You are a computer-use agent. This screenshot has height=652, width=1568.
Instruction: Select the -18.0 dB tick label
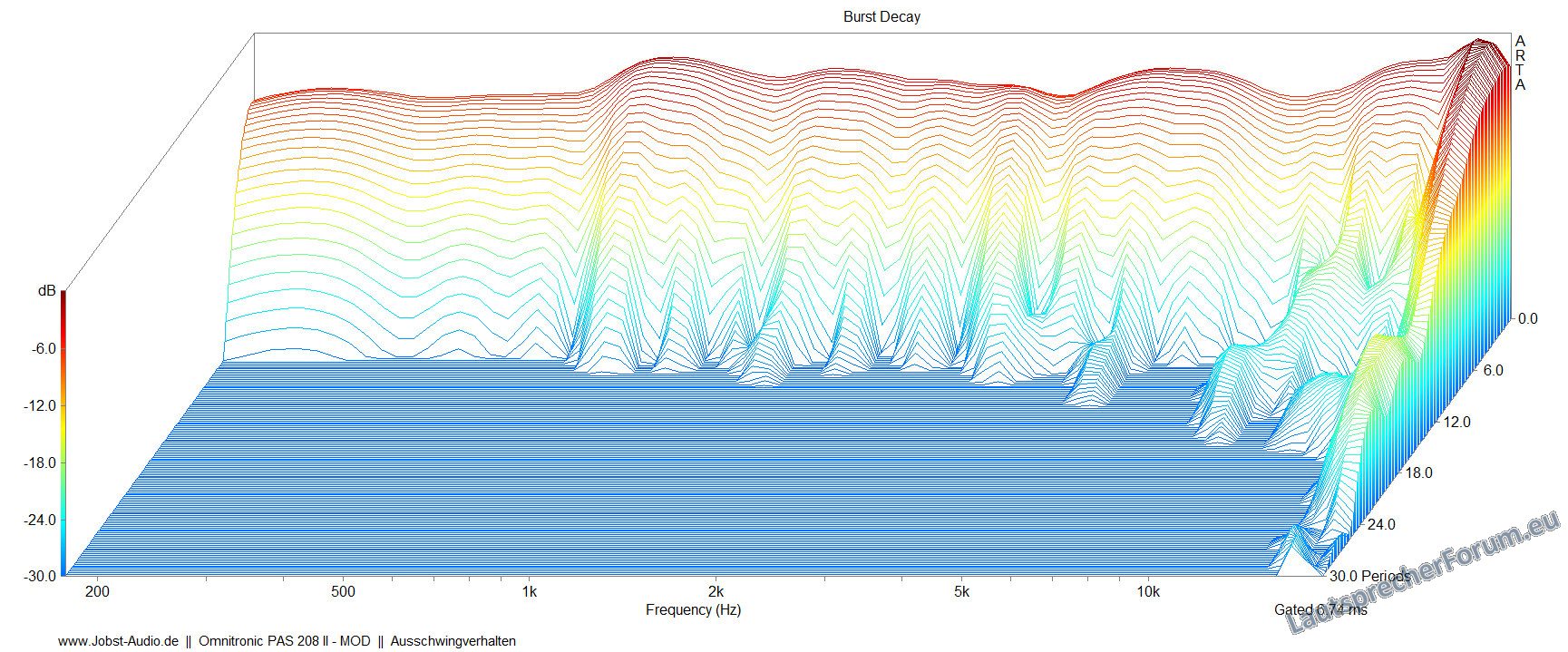pos(39,463)
